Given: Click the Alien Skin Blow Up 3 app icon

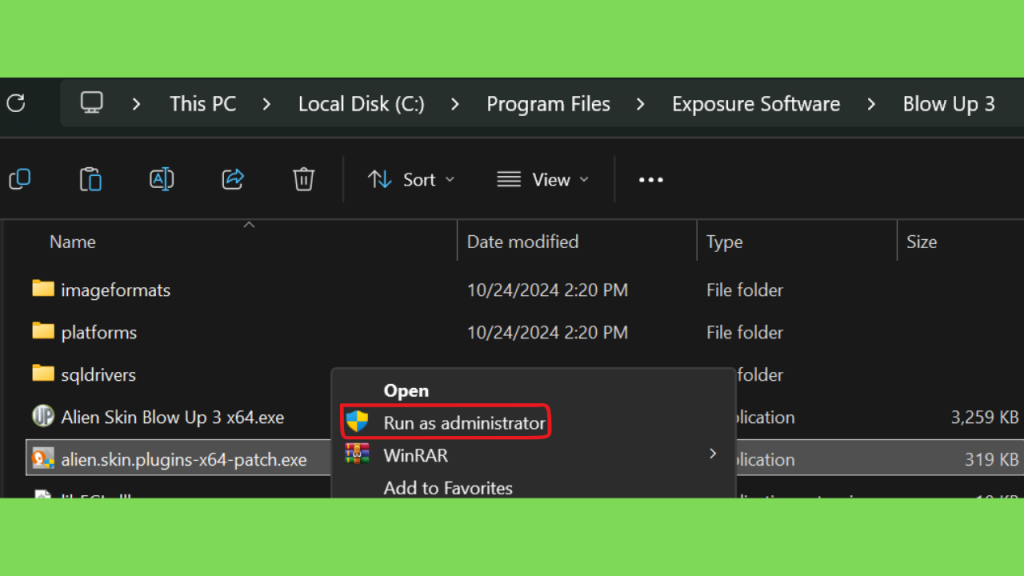Looking at the screenshot, I should [x=43, y=415].
